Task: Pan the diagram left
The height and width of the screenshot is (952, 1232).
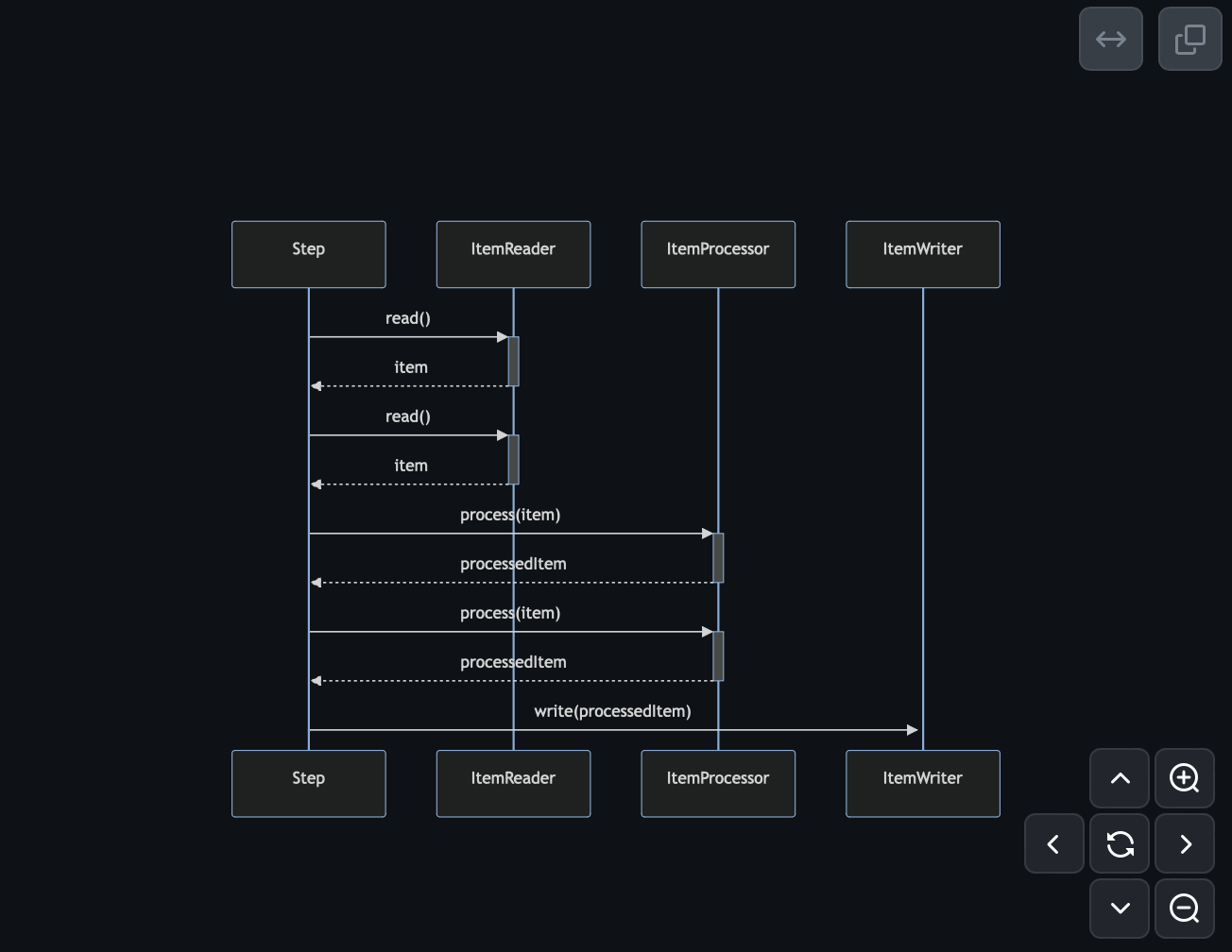Action: point(1053,843)
